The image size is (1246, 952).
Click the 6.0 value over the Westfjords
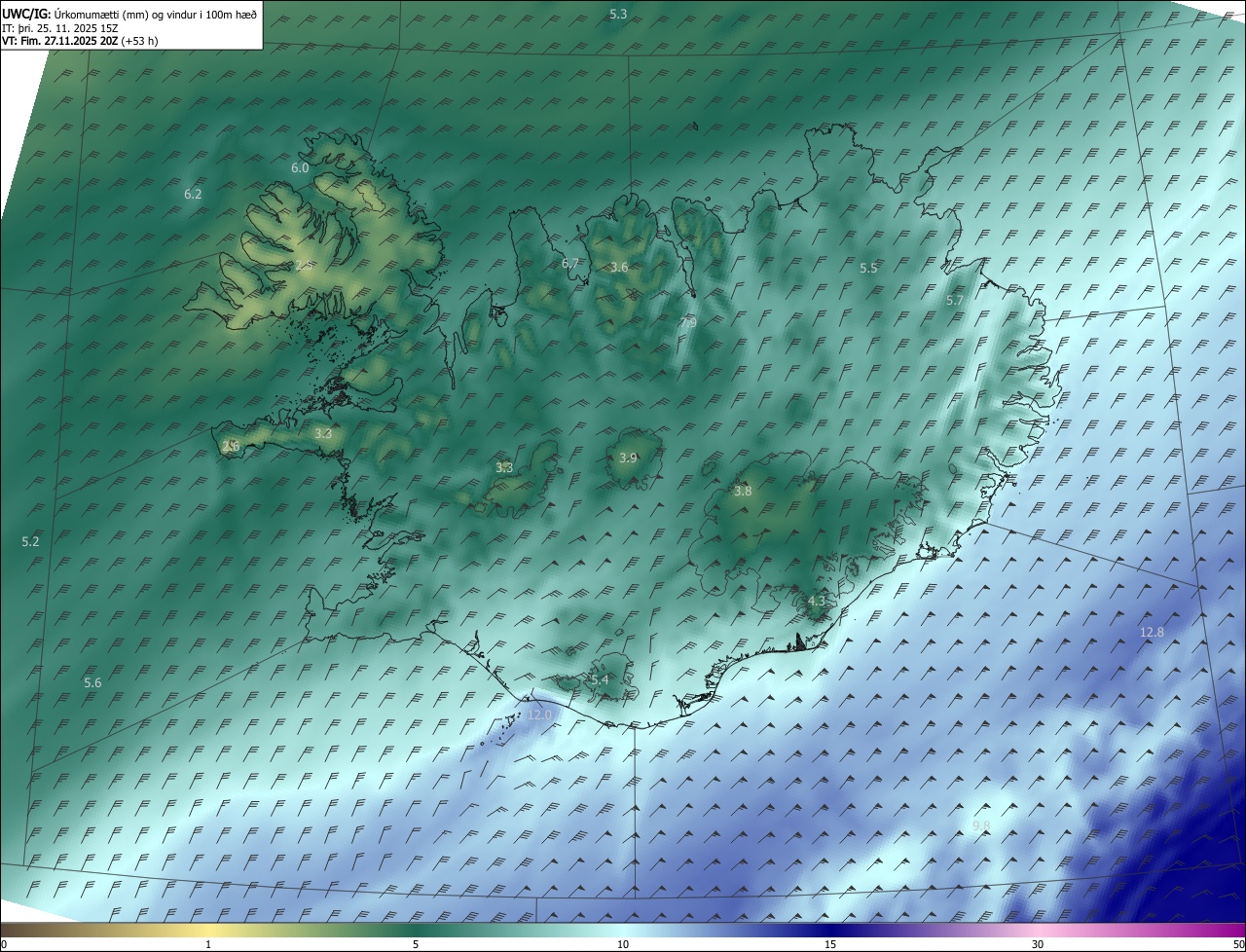click(300, 167)
